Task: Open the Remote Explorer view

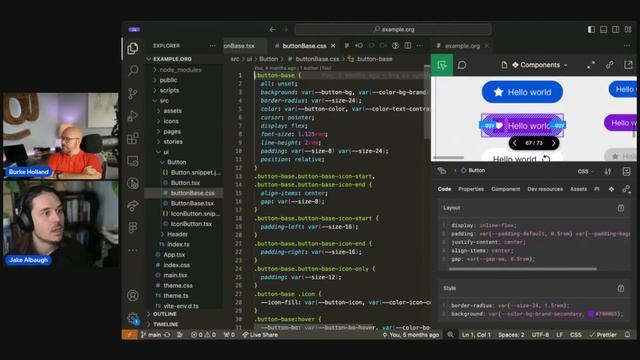Action: point(133,161)
